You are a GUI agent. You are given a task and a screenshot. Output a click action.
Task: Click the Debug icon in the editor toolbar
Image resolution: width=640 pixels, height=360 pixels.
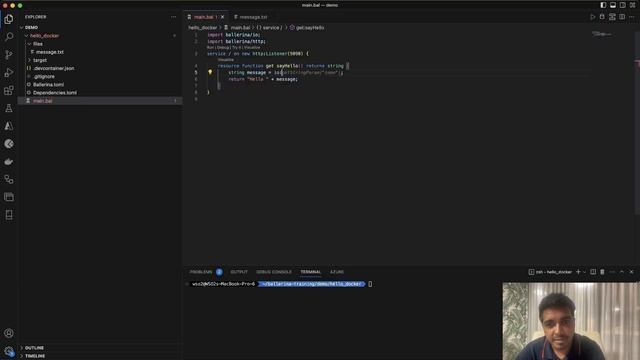tap(602, 17)
